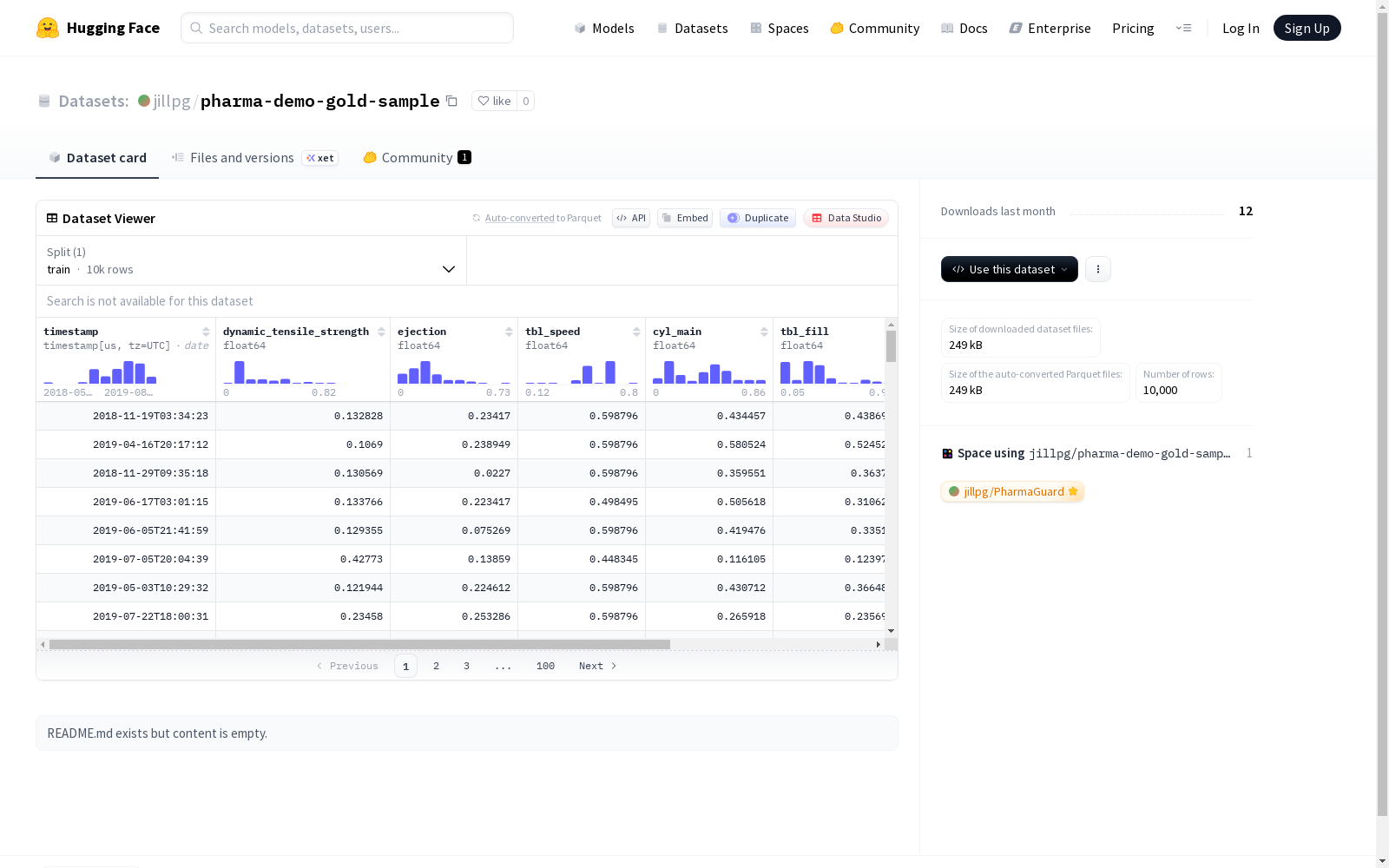1389x868 pixels.
Task: Click the Duplicate button
Action: click(x=758, y=218)
